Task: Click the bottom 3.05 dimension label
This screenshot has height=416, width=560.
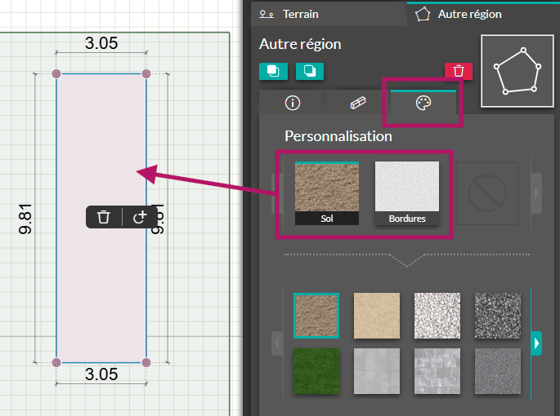Action: 101,374
